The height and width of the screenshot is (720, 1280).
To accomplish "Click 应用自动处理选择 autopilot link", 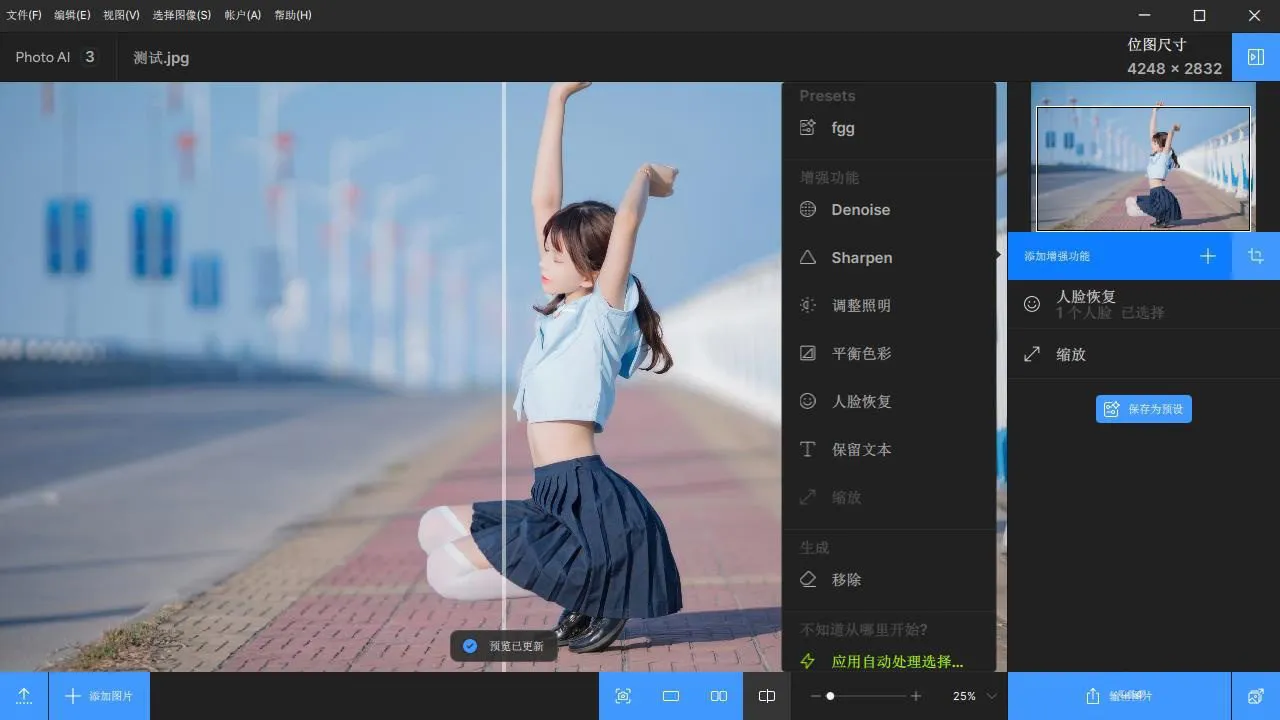I will pyautogui.click(x=896, y=662).
